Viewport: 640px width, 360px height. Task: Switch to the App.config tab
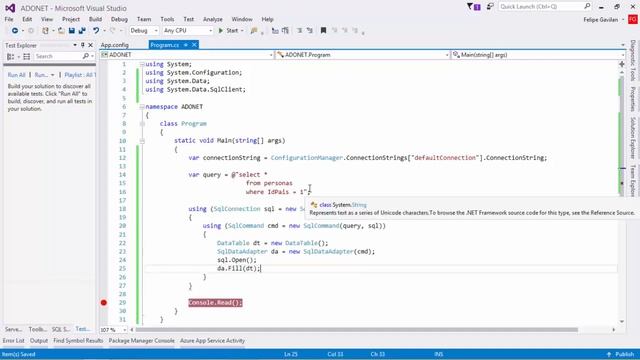point(115,45)
